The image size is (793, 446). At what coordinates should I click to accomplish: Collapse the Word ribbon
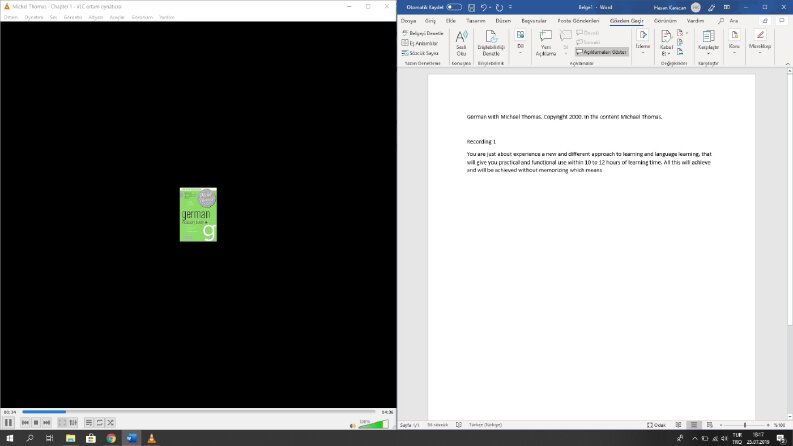(787, 64)
